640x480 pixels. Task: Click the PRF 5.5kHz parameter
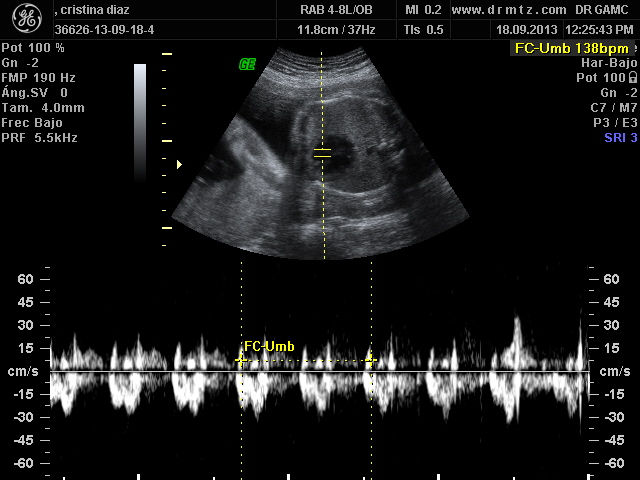coord(39,138)
